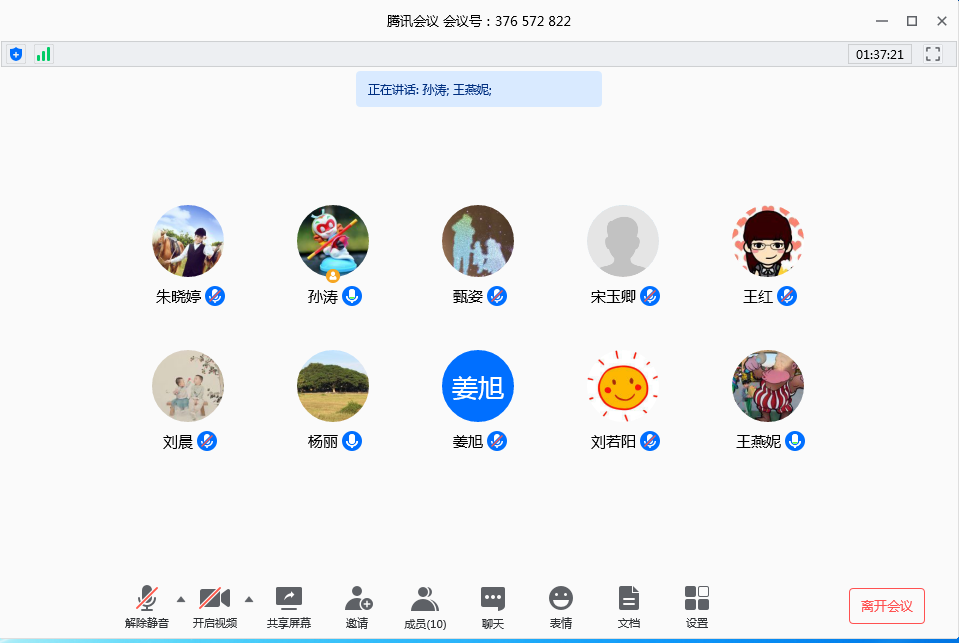
Task: Enter full screen mode
Action: (x=933, y=54)
